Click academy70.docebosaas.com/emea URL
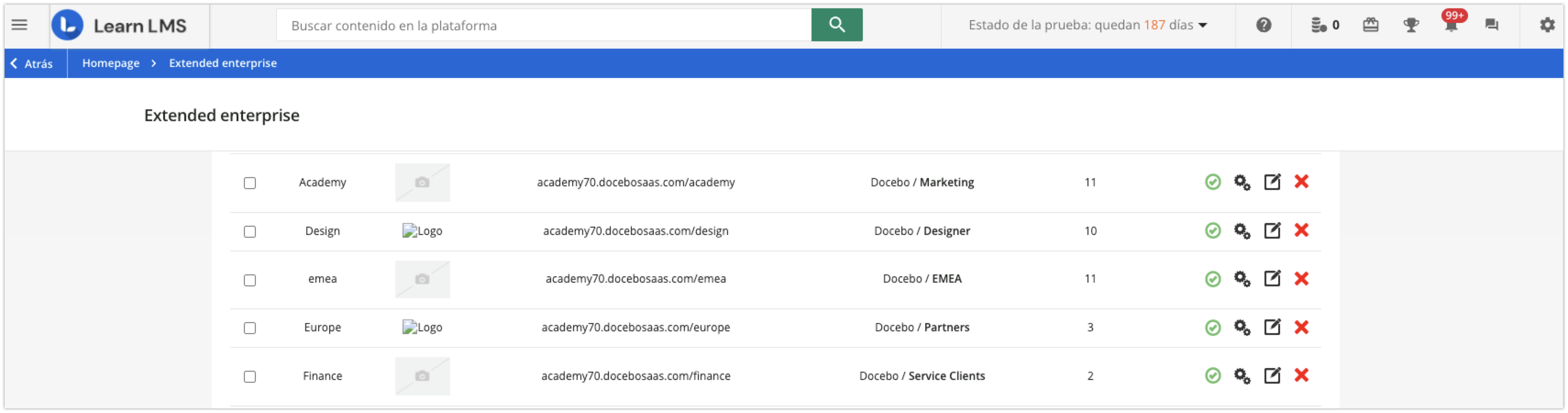Screen dimensions: 1568x413 635,279
